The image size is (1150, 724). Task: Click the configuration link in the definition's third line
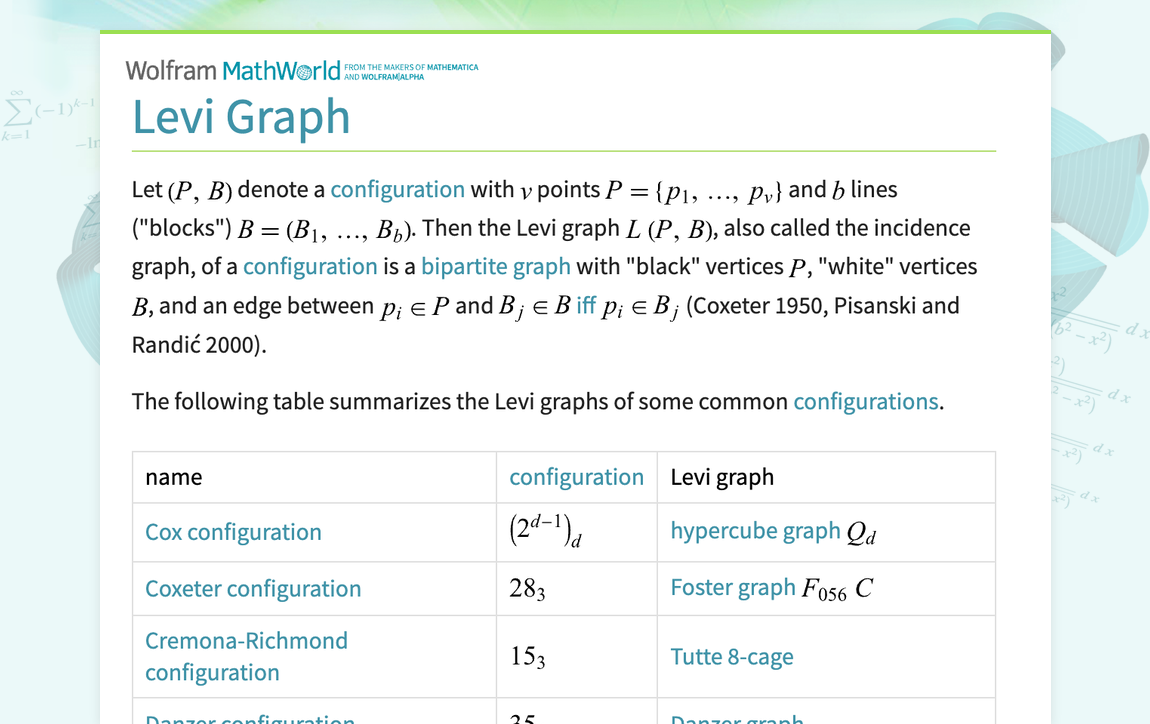pos(310,266)
